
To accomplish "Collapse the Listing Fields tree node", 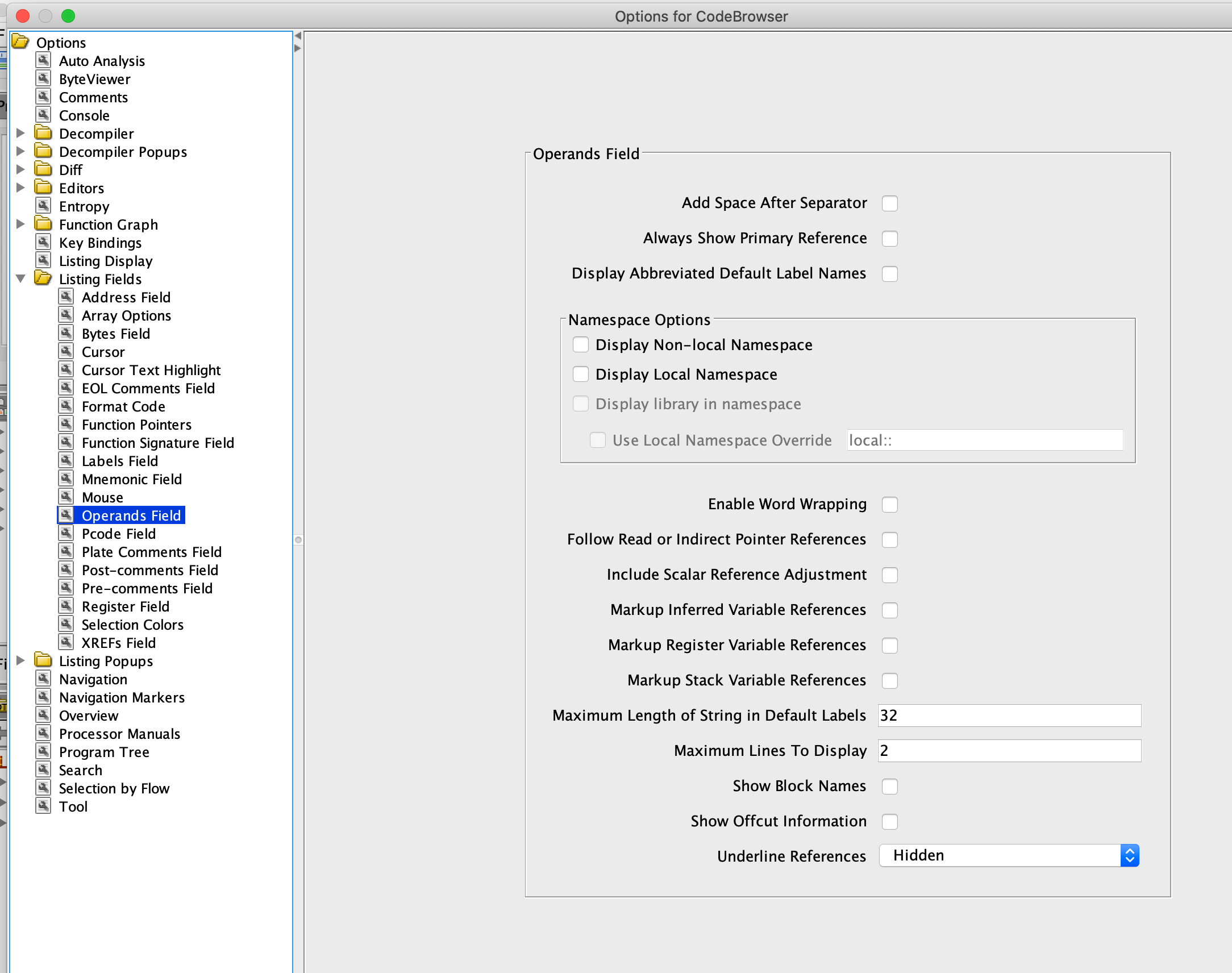I will (20, 278).
